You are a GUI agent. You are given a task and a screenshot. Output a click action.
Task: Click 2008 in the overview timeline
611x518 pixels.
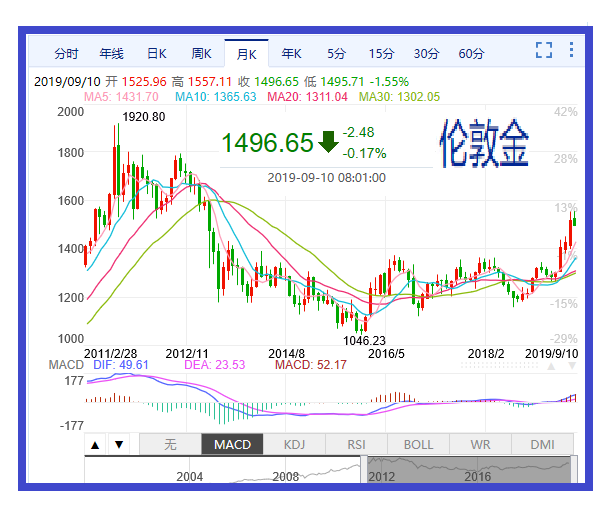tap(286, 476)
